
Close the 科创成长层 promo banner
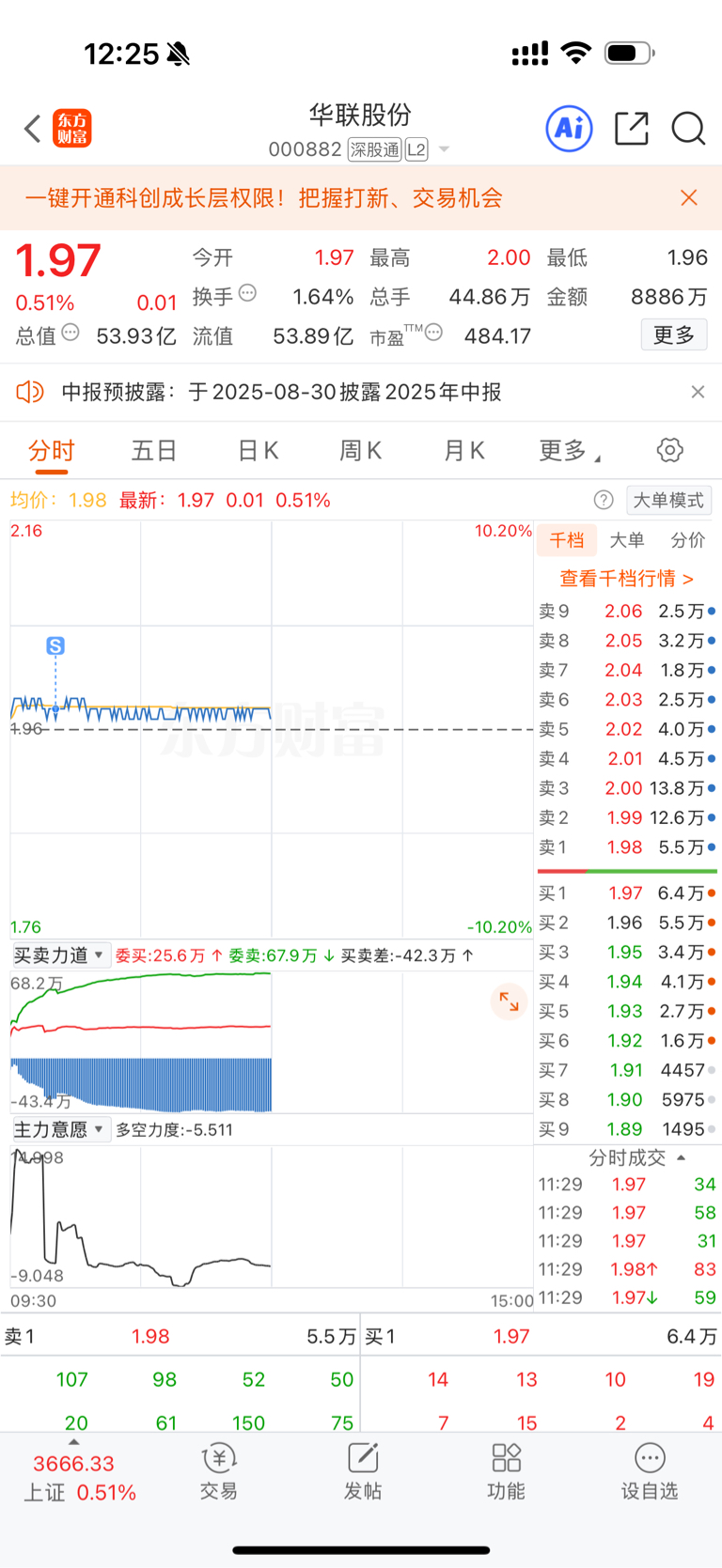689,197
